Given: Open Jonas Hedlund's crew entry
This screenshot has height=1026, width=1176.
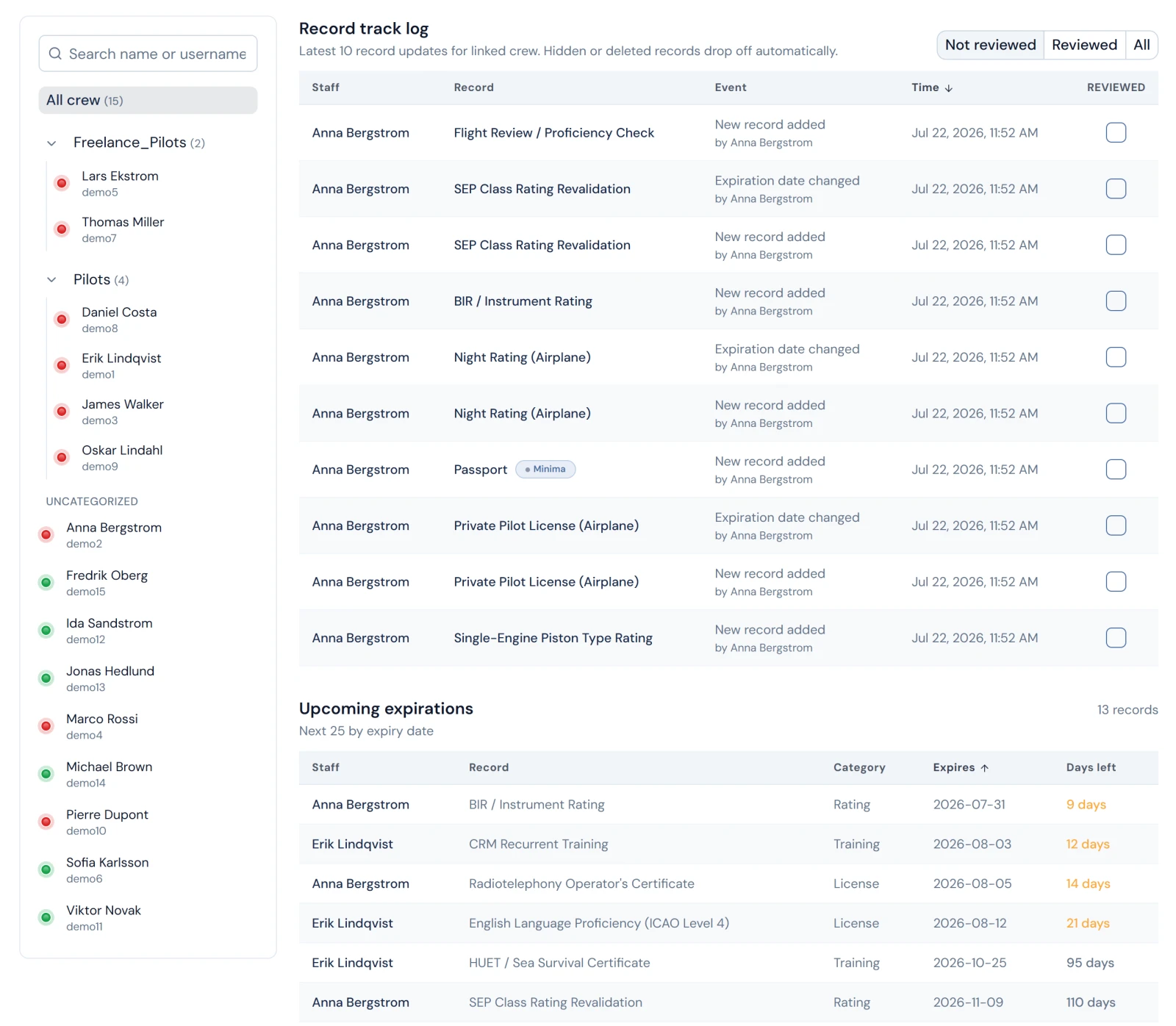Looking at the screenshot, I should pyautogui.click(x=110, y=678).
